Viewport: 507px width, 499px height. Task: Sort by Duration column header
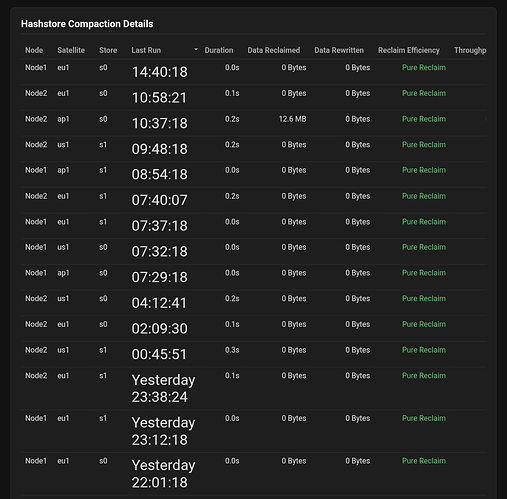coord(219,50)
